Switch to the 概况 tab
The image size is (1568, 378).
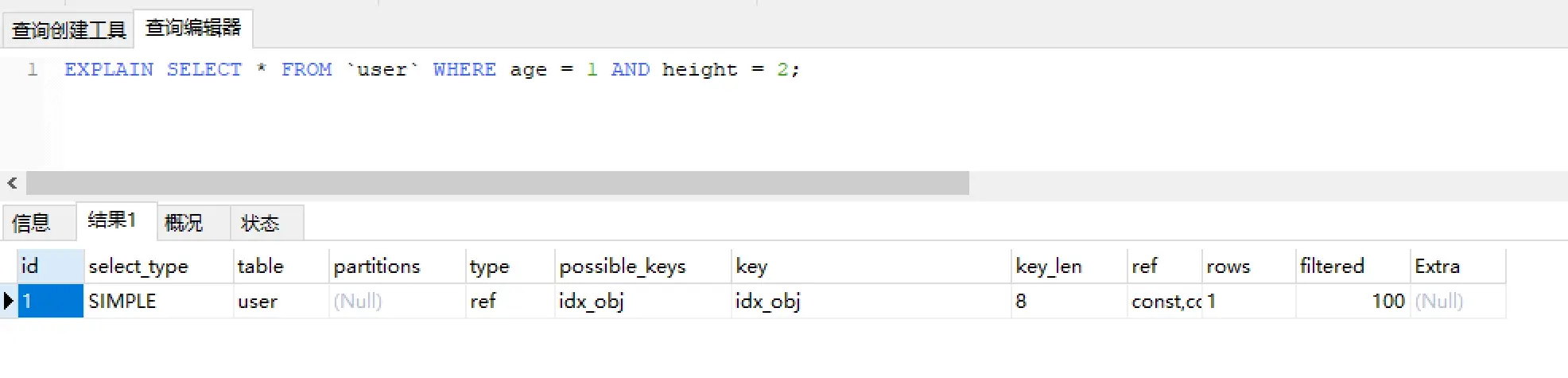pos(184,223)
